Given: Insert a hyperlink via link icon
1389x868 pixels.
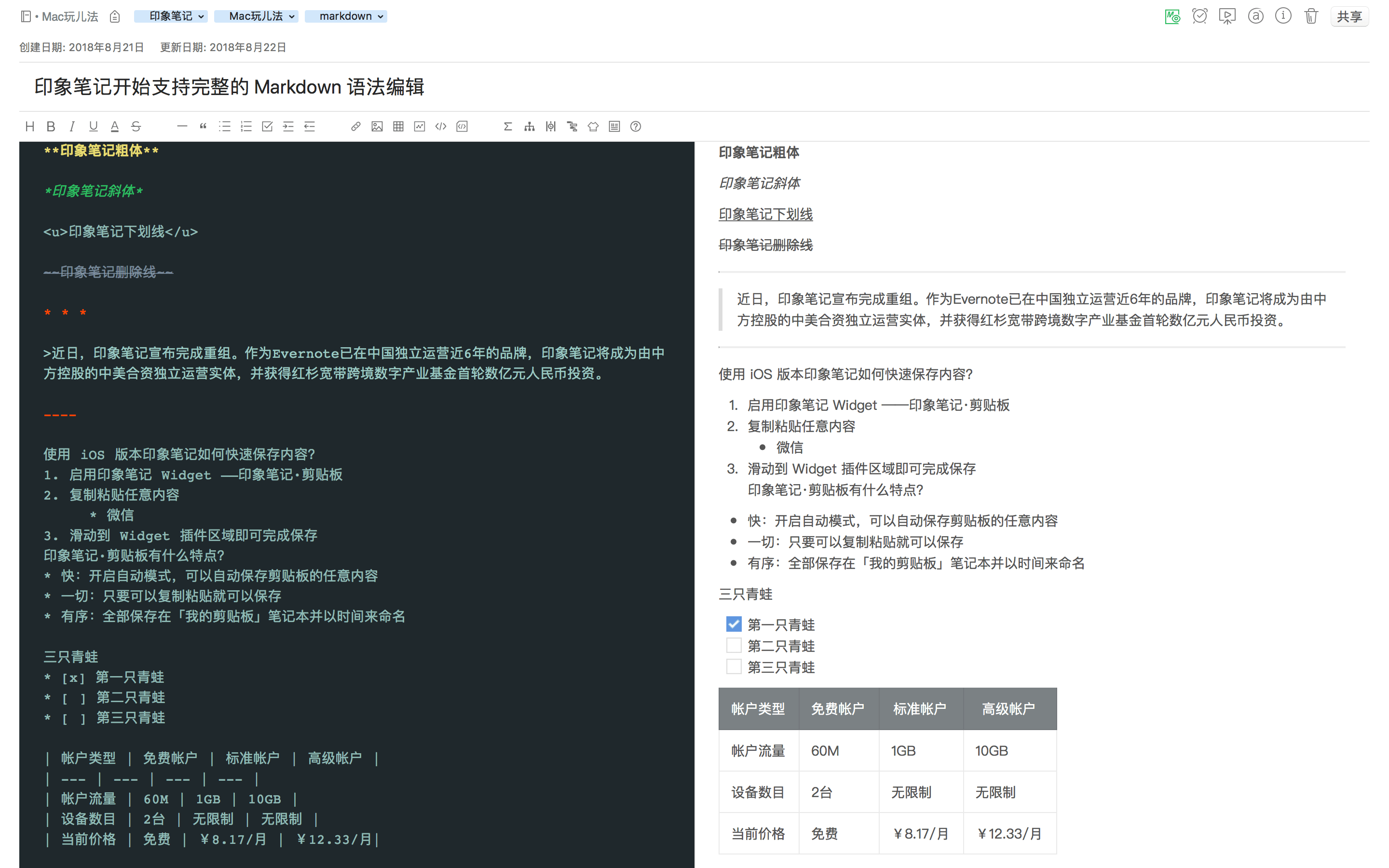Looking at the screenshot, I should (356, 126).
